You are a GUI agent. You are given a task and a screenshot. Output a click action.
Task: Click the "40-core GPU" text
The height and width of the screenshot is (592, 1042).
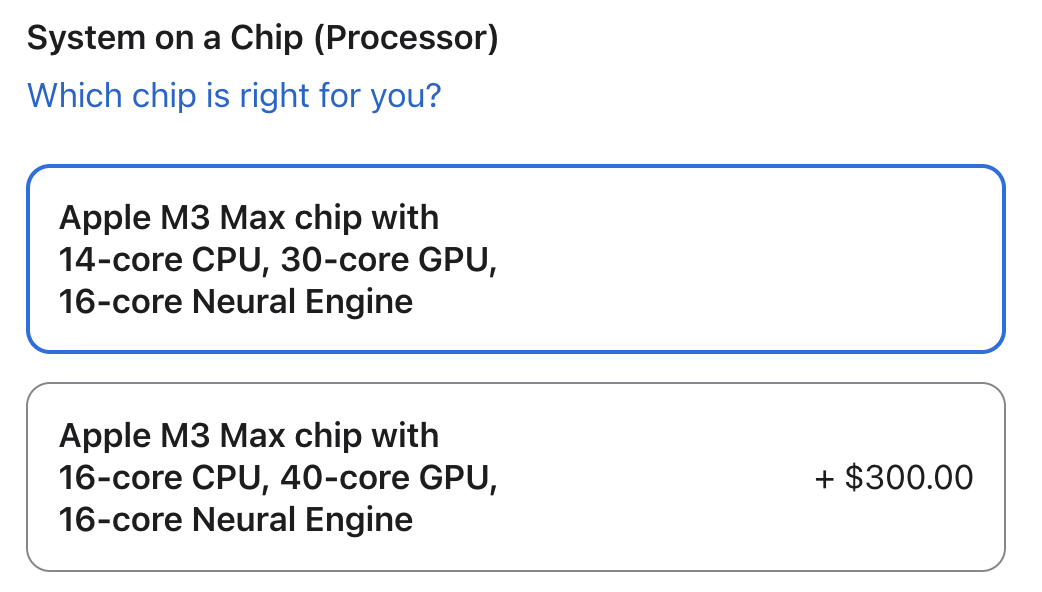click(385, 477)
